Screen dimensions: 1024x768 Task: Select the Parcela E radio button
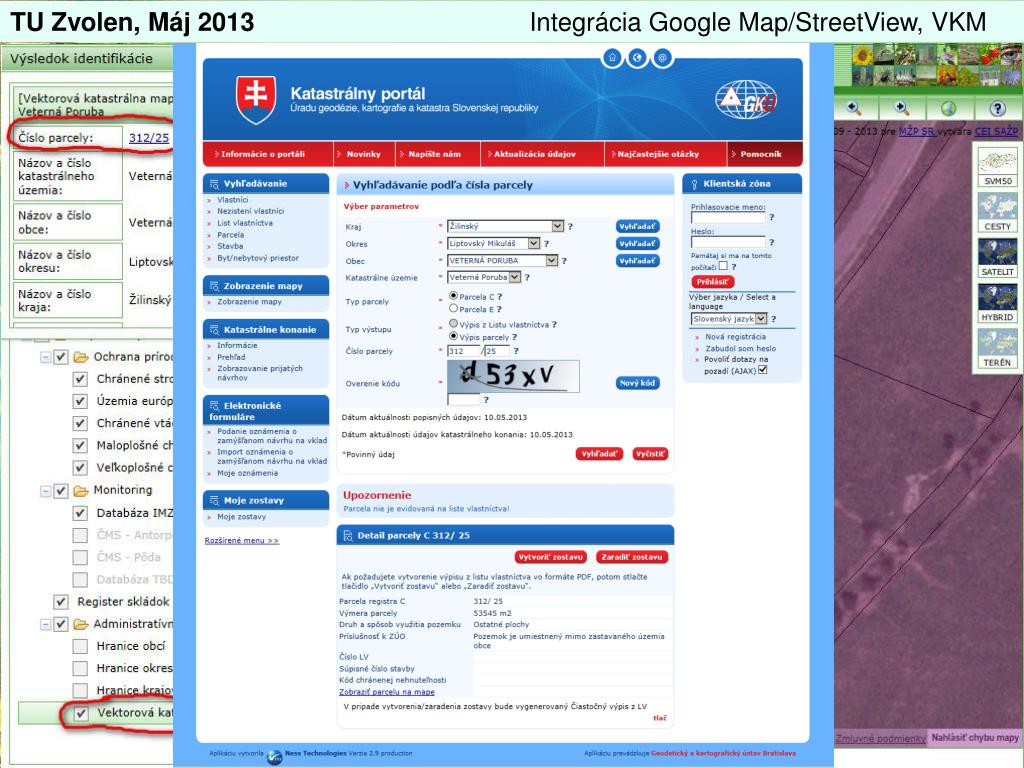[453, 308]
